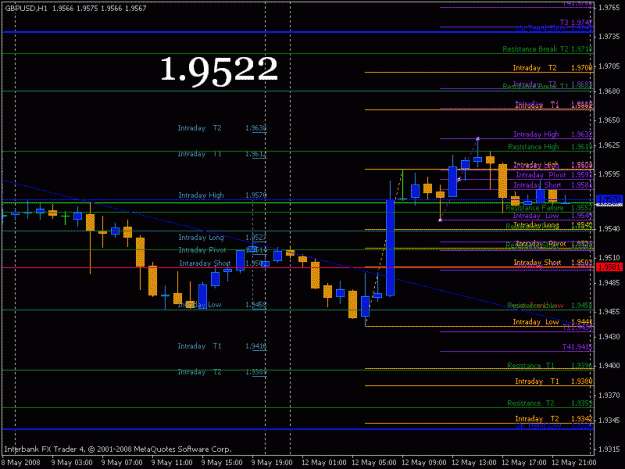The width and height of the screenshot is (625, 469).
Task: Select the left 'Intraday T1 1.9612' label
Action: [x=222, y=154]
